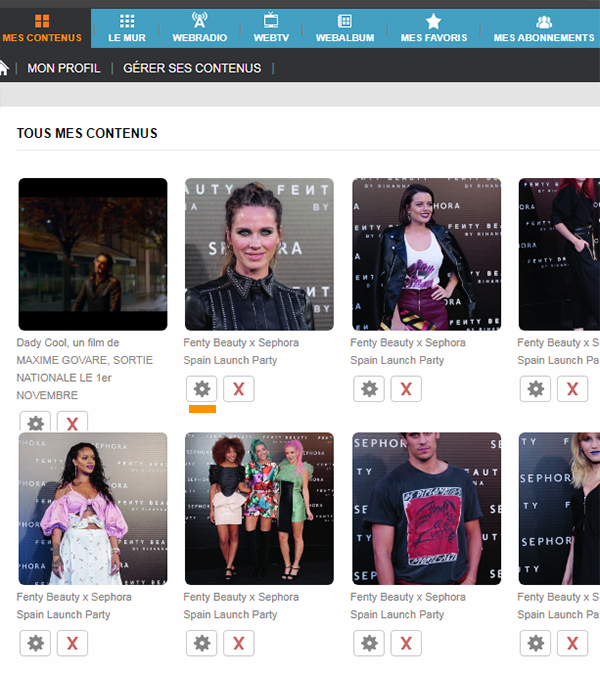The width and height of the screenshot is (600, 674).
Task: Open photo of three women posing together
Action: coord(259,509)
